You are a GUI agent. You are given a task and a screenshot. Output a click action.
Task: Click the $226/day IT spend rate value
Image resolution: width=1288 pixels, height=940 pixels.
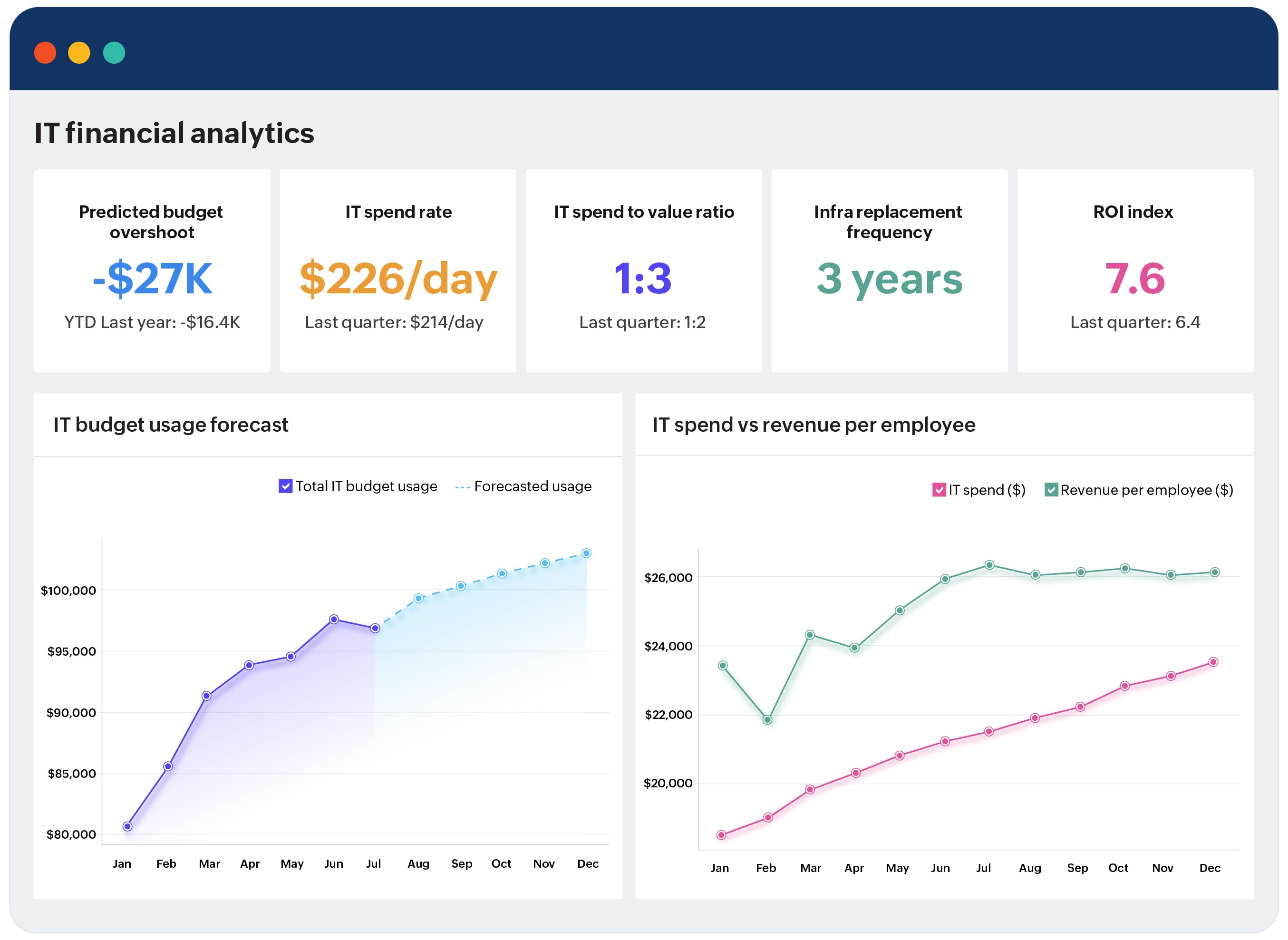(x=397, y=279)
